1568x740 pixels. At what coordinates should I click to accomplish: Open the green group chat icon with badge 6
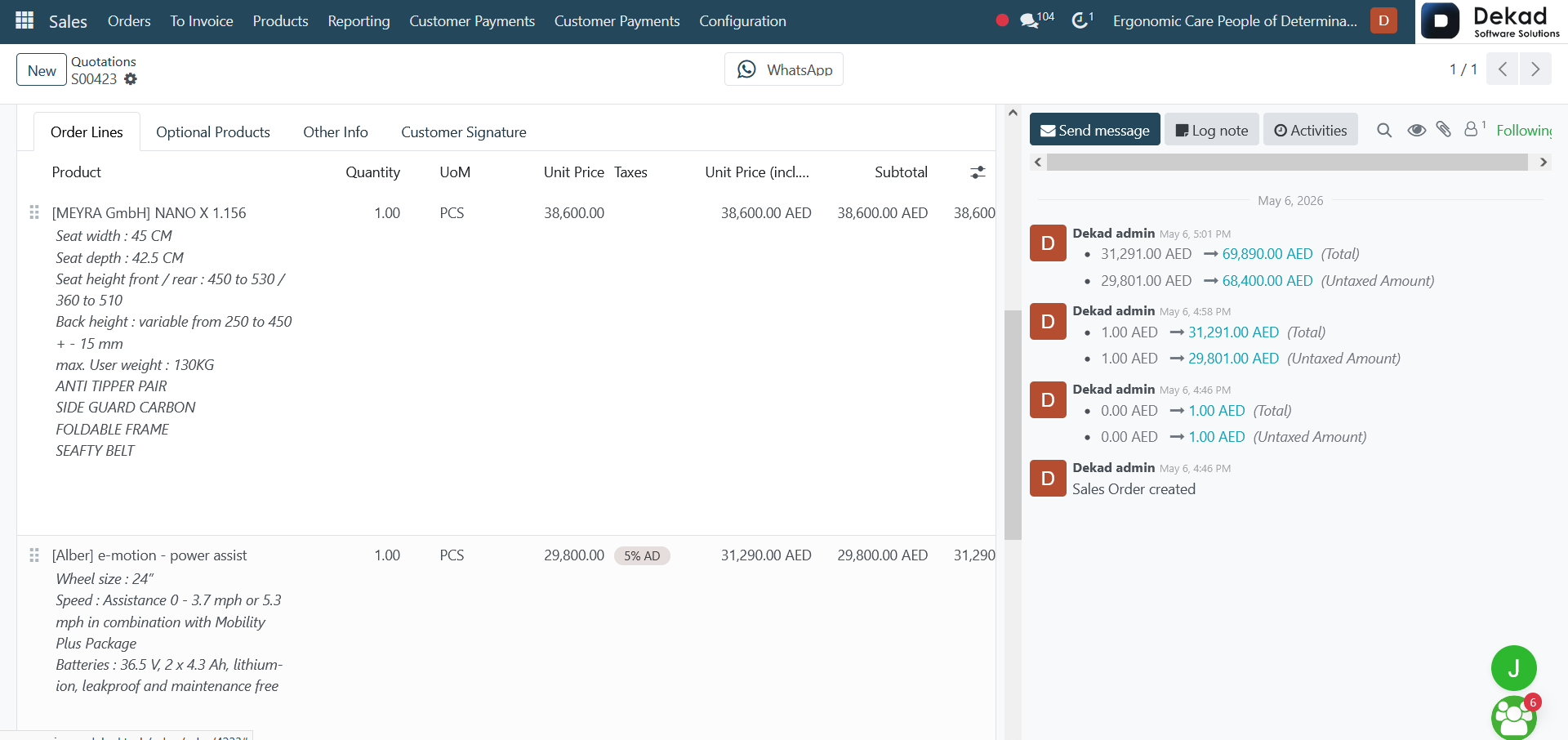1514,717
